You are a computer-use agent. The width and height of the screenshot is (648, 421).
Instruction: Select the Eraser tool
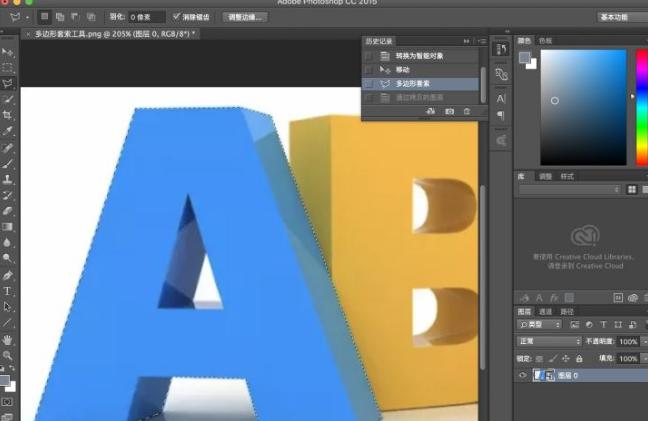[7, 211]
